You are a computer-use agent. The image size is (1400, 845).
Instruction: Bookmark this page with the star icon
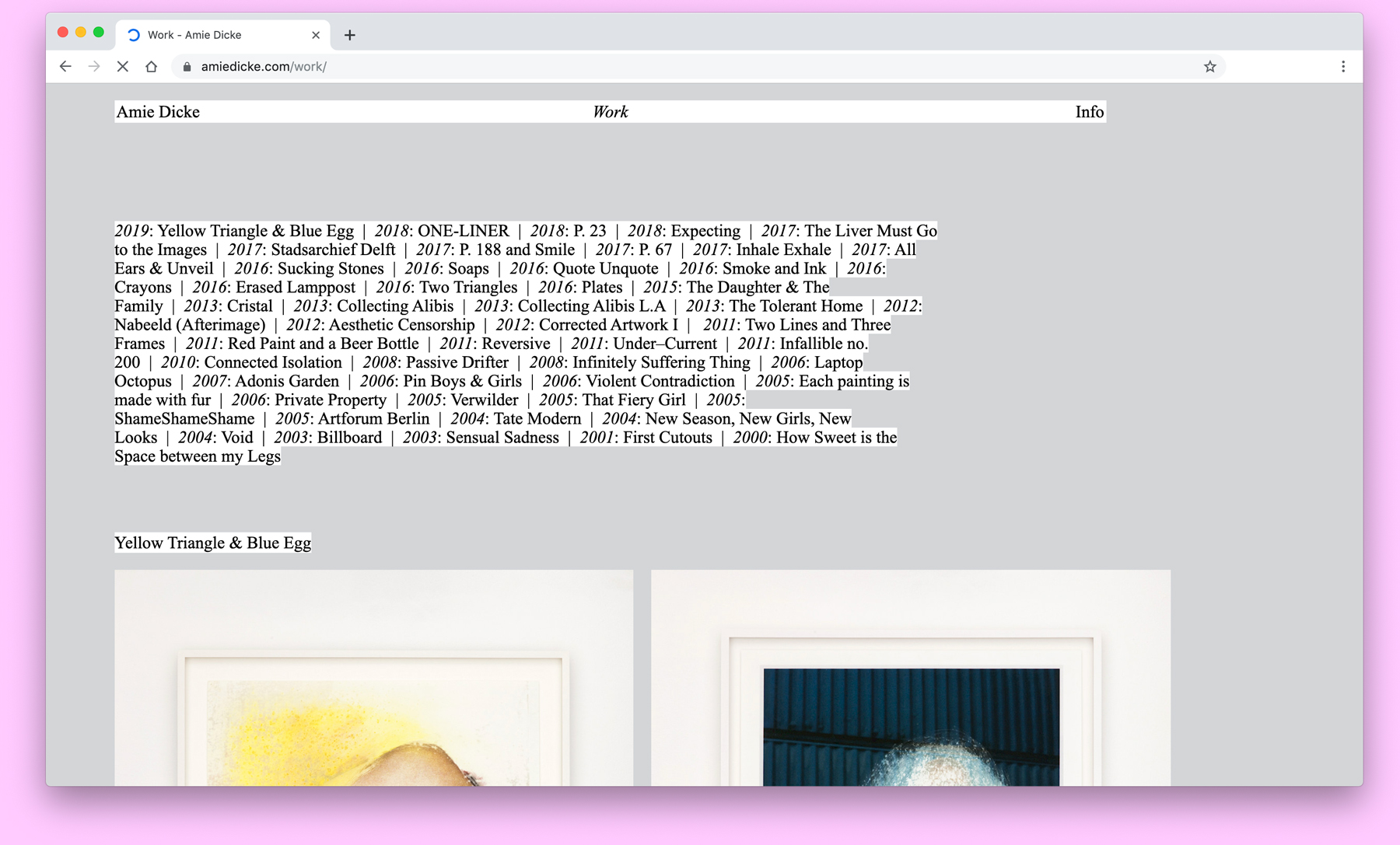(x=1209, y=67)
